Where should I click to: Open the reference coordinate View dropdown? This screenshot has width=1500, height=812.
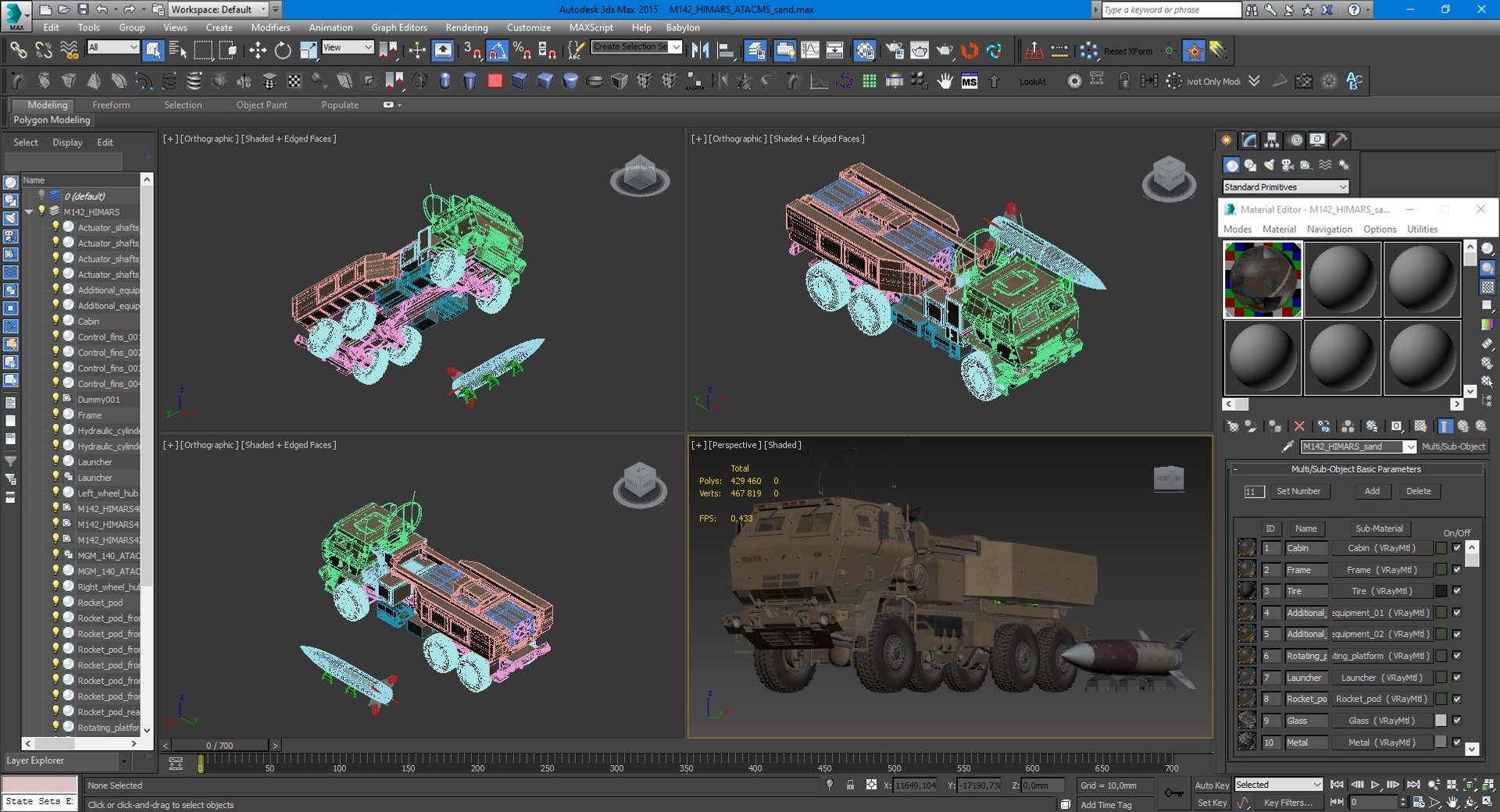pyautogui.click(x=347, y=48)
